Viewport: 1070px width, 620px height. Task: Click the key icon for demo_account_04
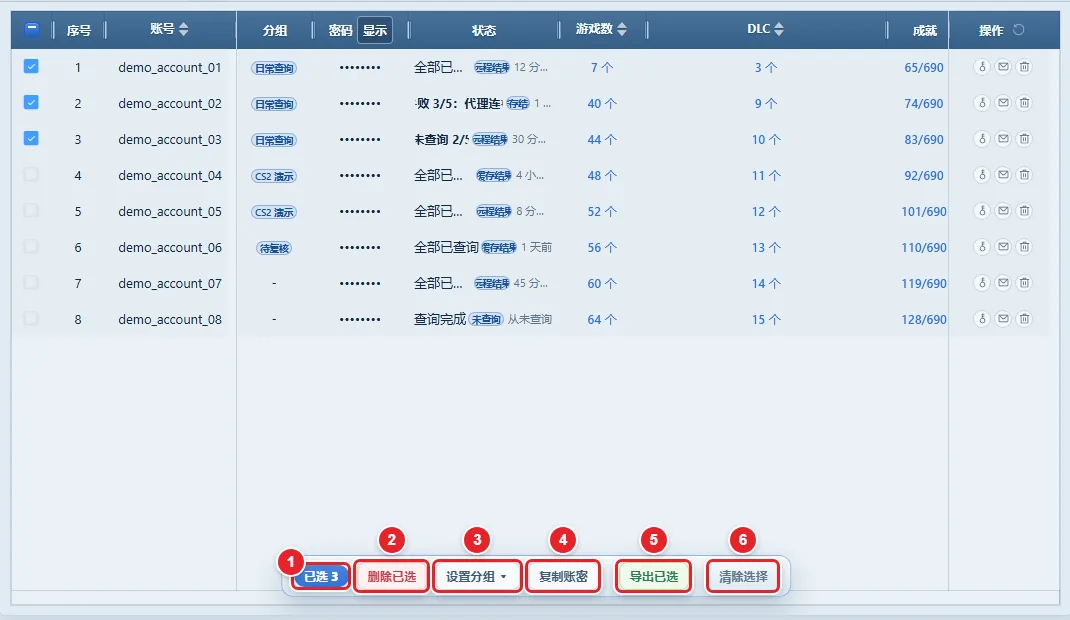[982, 175]
